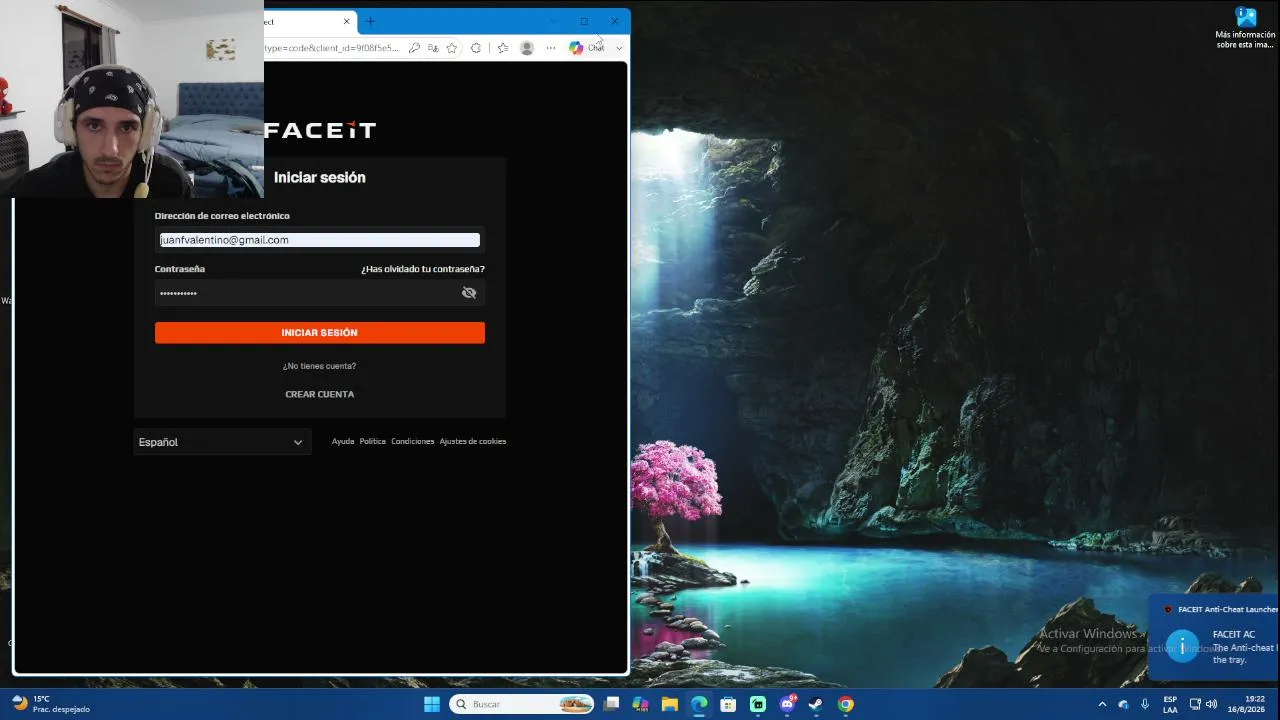Click the FACEIT AC notification toast

(1215, 638)
